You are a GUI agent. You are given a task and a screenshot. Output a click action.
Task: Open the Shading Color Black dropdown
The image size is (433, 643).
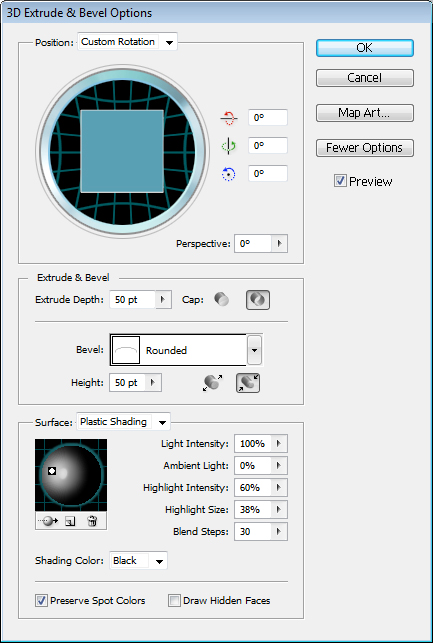139,561
